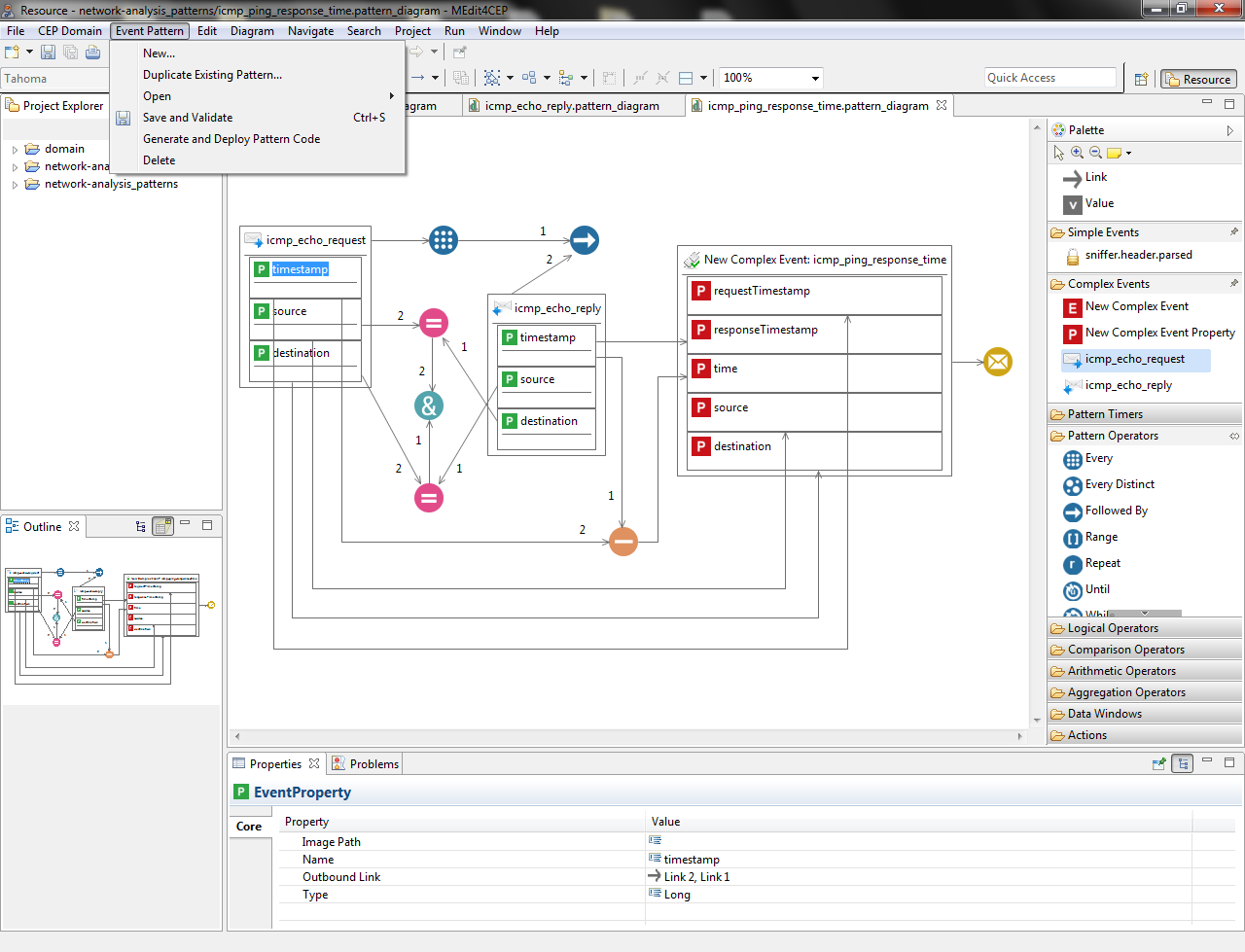Pin the Complex Events palette drawer
Screen dimensions: 1245x952
[x=1234, y=284]
